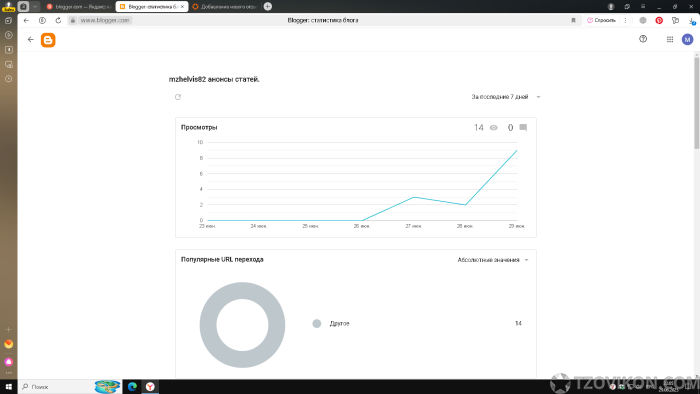The width and height of the screenshot is (700, 394).
Task: Click sidebar plus add icon
Action: (x=8, y=329)
